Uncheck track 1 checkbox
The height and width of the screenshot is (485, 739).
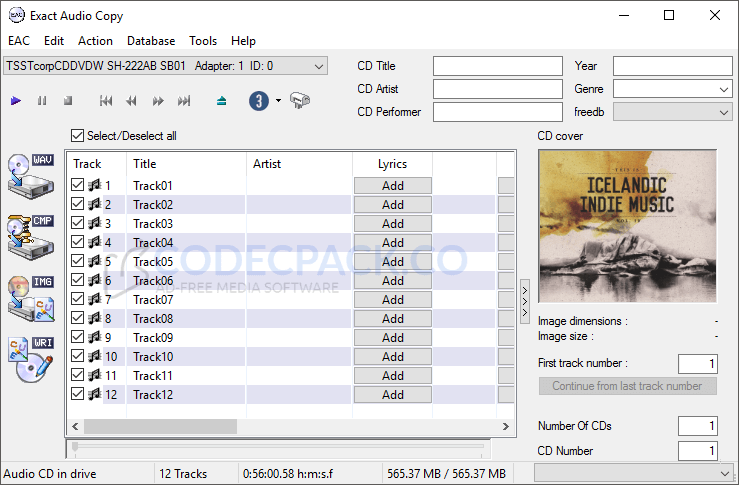click(x=77, y=185)
